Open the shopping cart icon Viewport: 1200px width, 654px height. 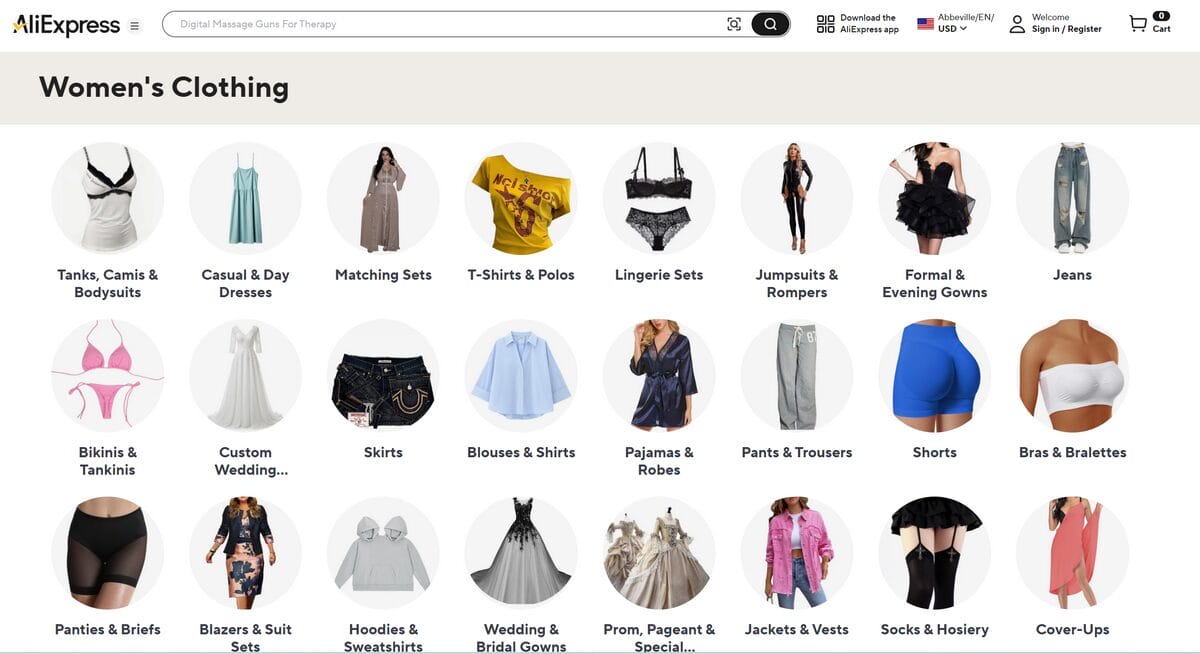pyautogui.click(x=1138, y=23)
